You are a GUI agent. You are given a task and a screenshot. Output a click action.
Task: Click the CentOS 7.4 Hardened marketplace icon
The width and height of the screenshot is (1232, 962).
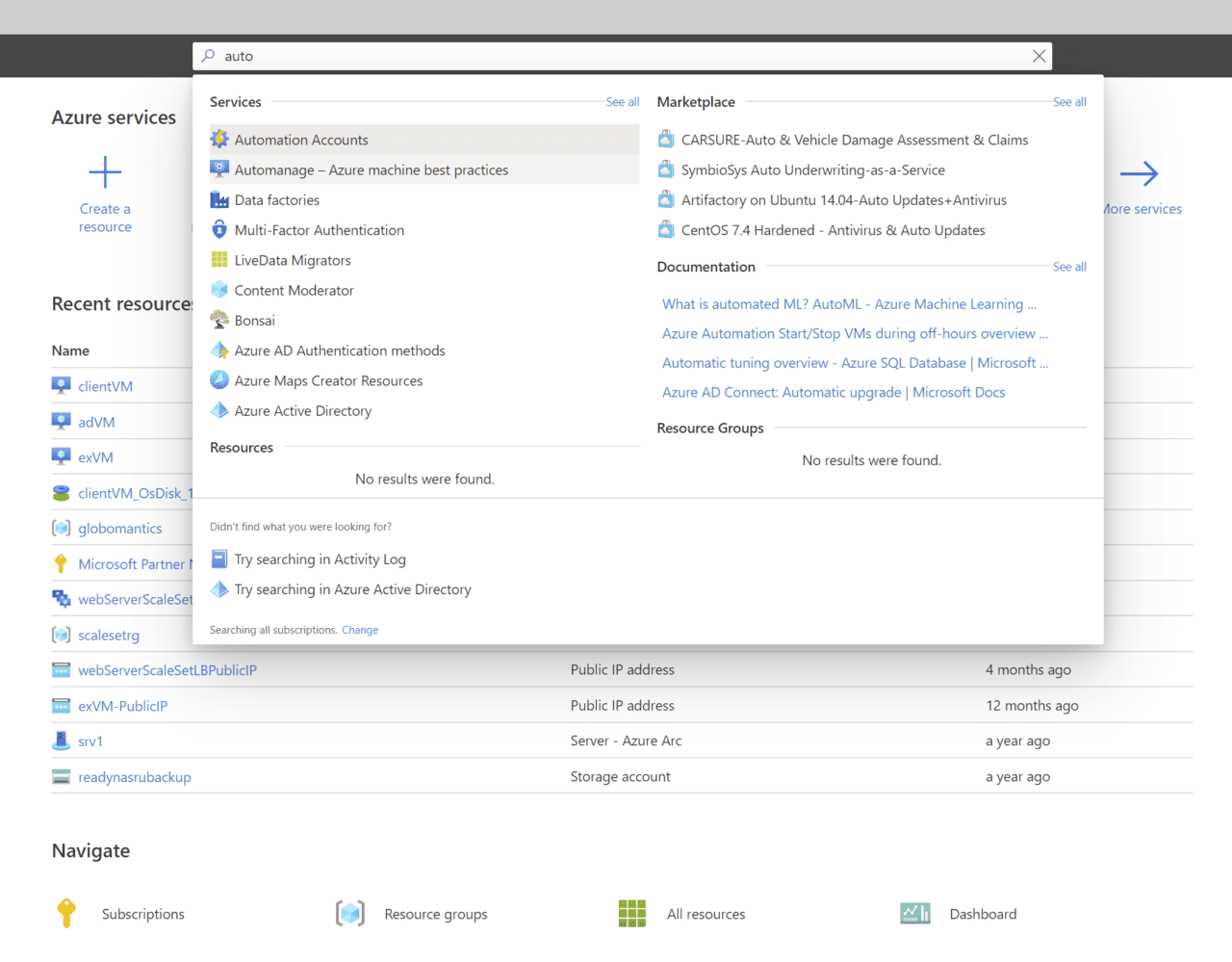[666, 229]
